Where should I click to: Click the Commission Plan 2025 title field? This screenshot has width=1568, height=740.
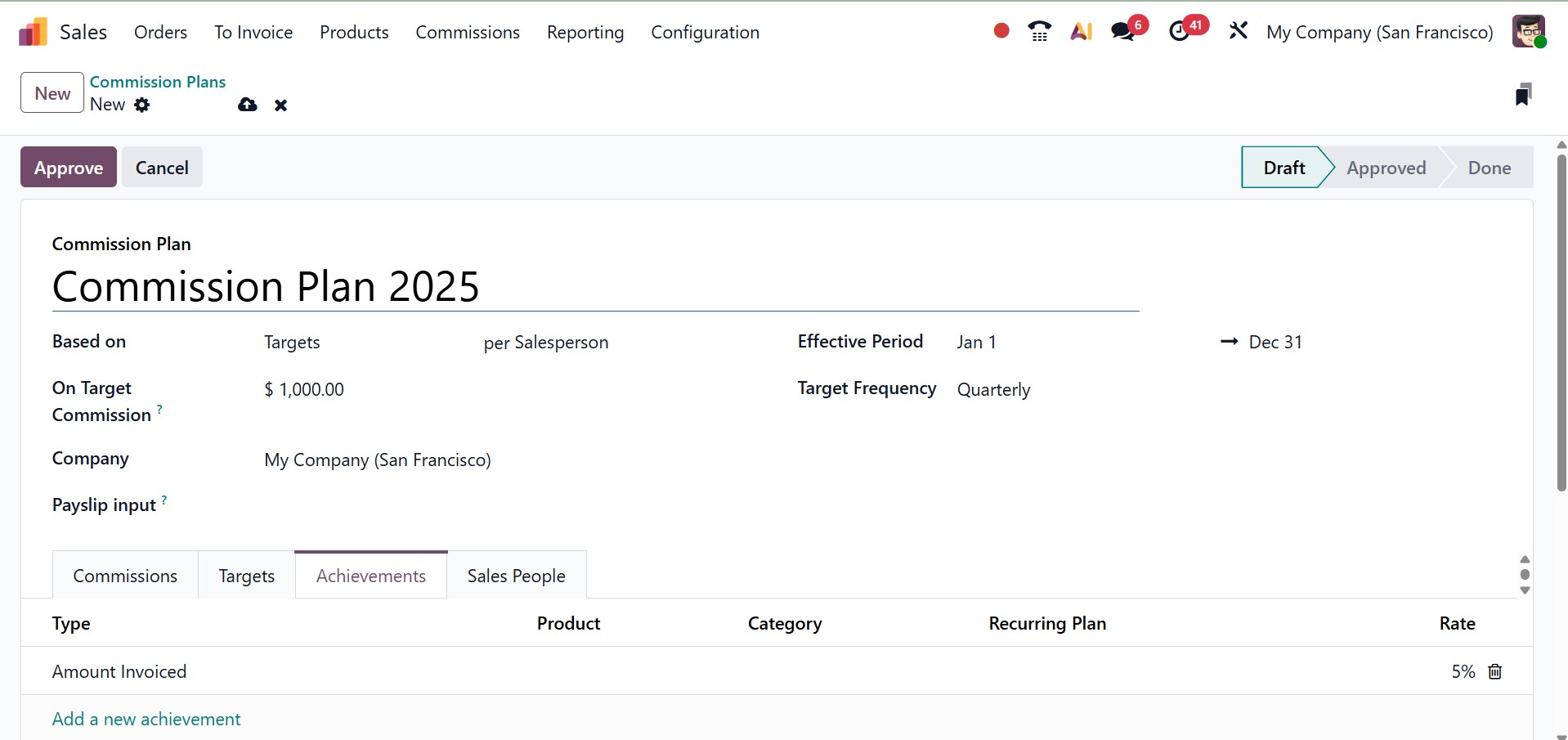click(266, 286)
